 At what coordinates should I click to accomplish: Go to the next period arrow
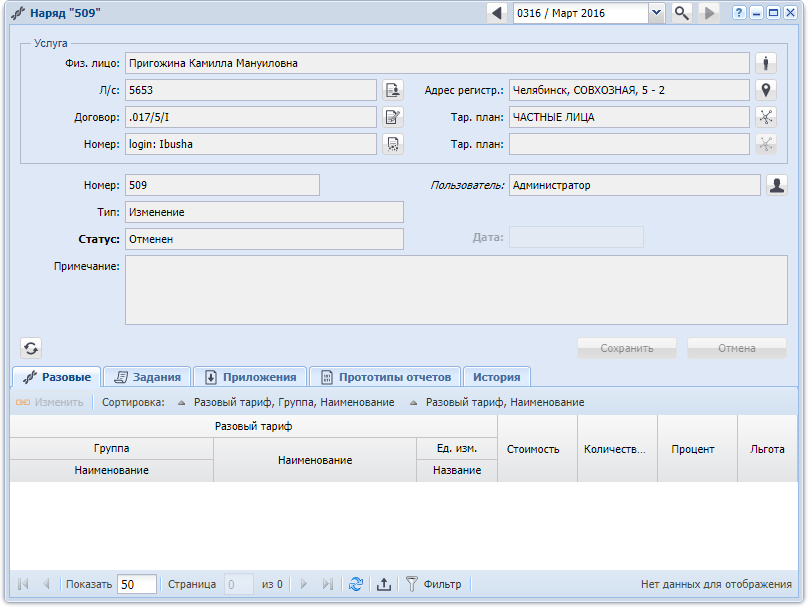pyautogui.click(x=710, y=13)
